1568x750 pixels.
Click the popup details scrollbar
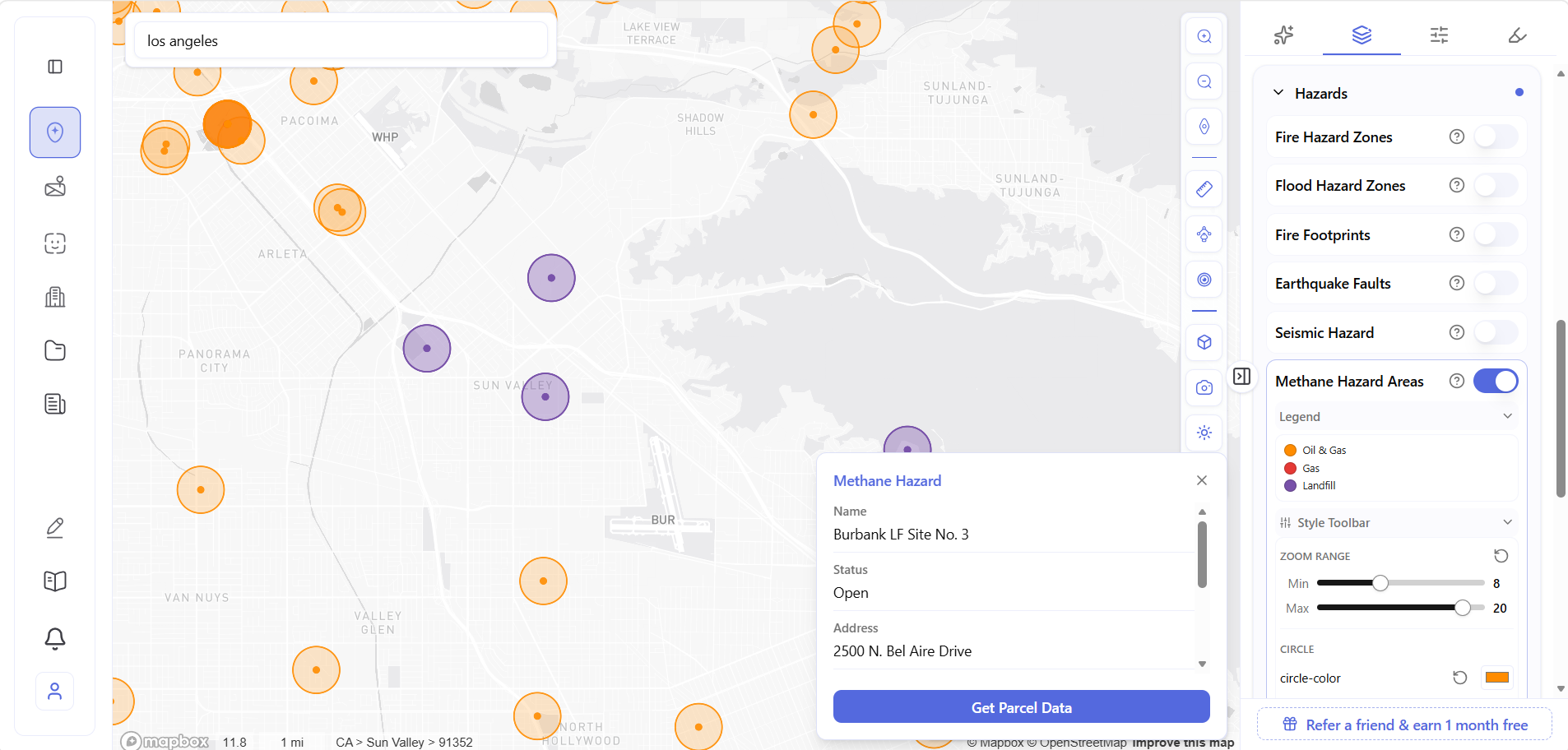click(1202, 555)
